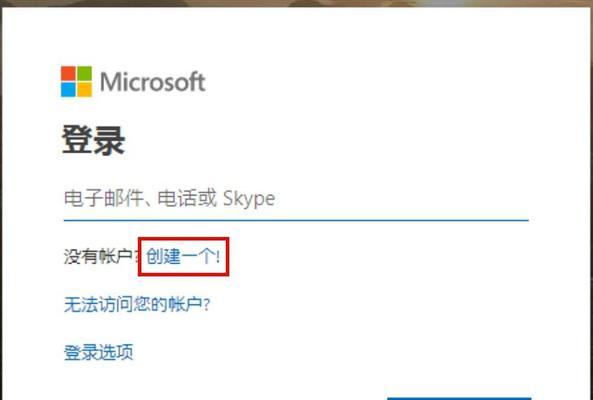
Task: Click the yellow square of the logo
Action: [x=85, y=90]
